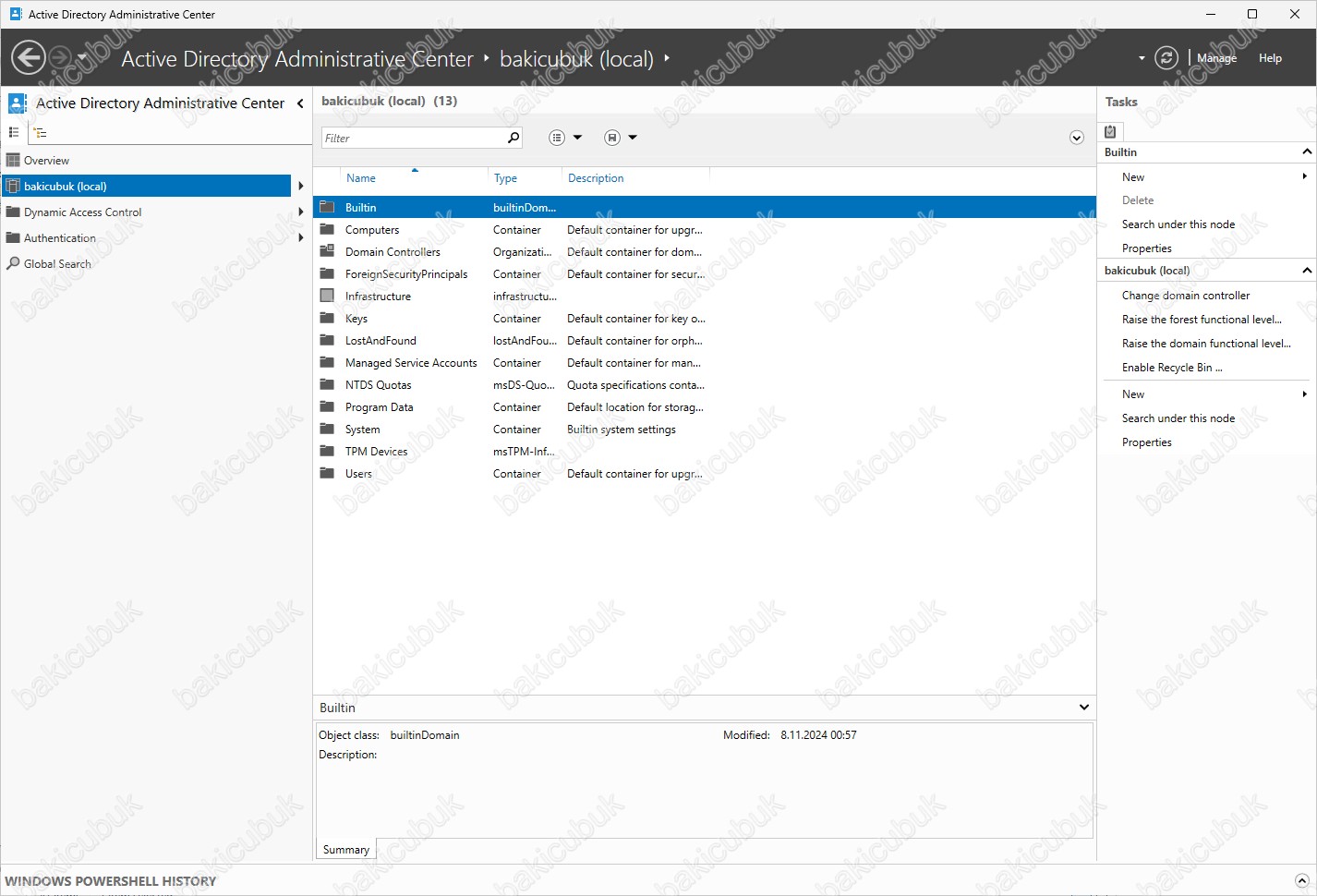Click 'Default container for key o...' description
The width and height of the screenshot is (1317, 896).
636,319
